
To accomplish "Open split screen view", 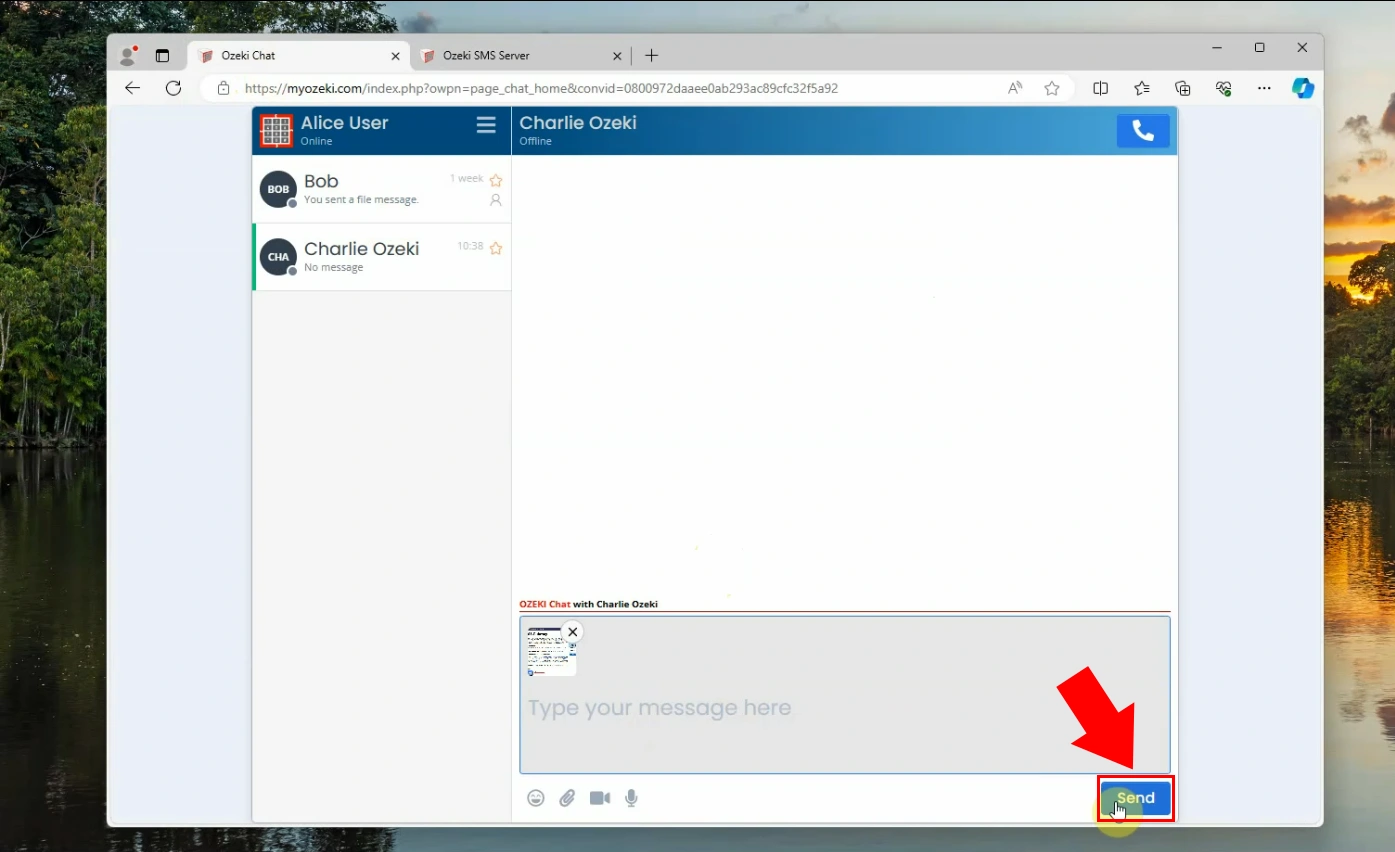I will tap(1101, 88).
